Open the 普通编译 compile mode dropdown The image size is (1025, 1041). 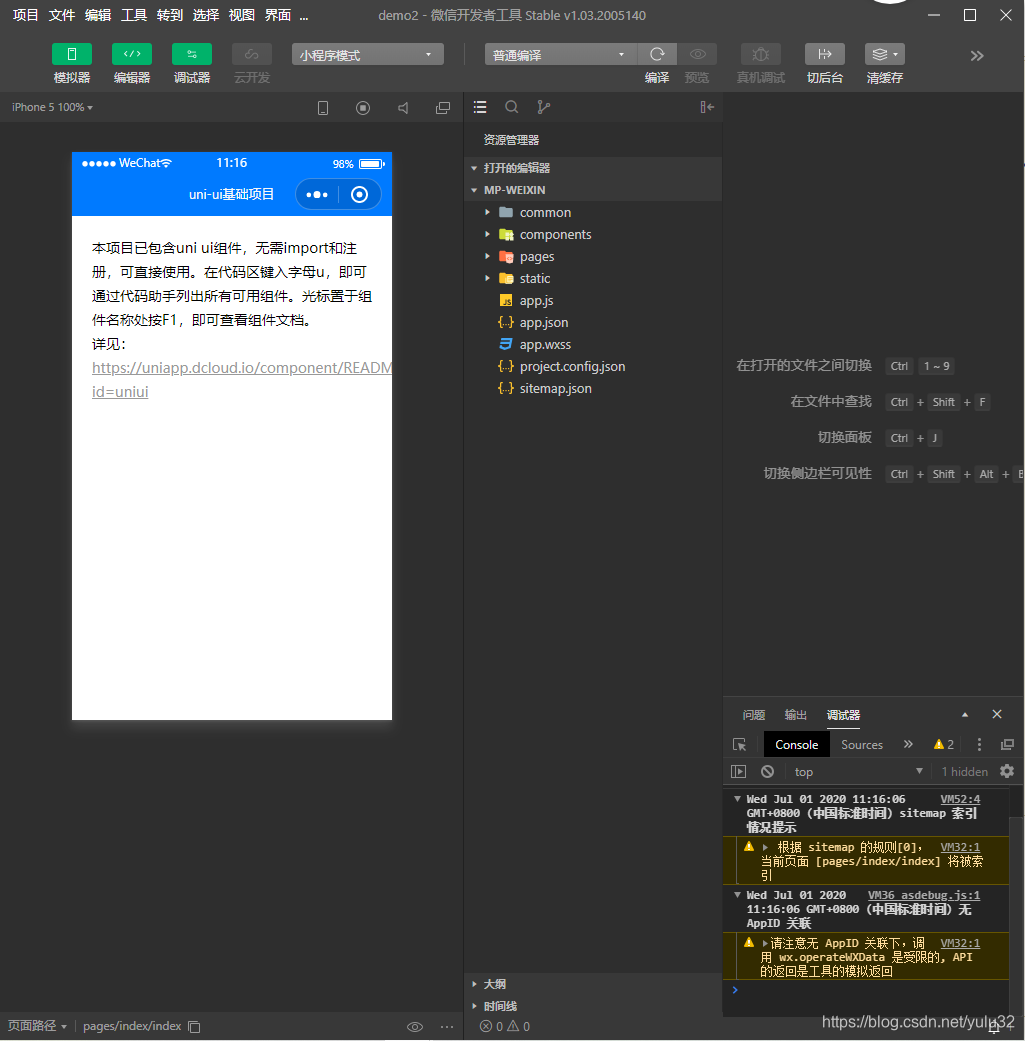560,55
